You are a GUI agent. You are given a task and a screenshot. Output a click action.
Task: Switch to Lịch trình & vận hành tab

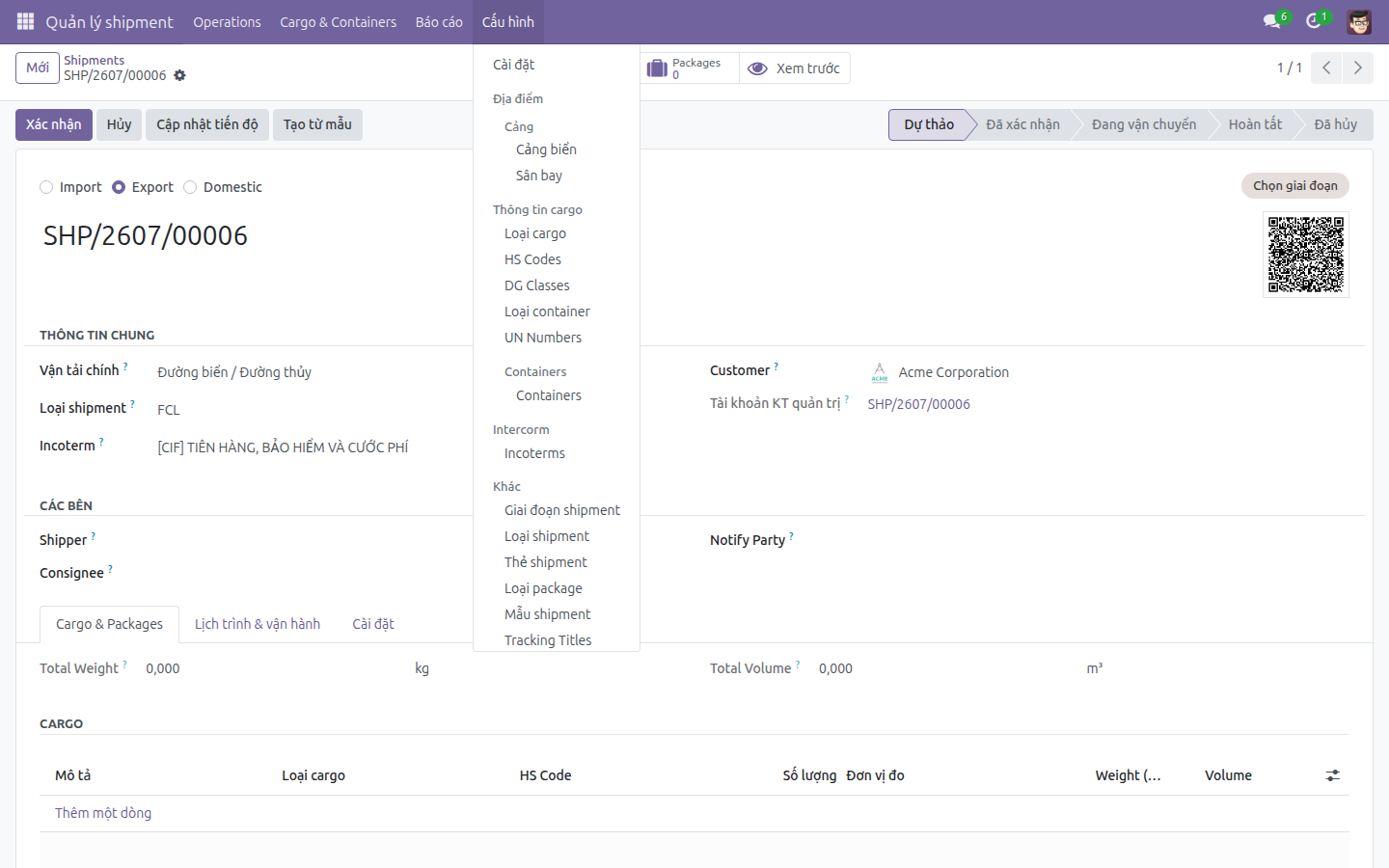(x=258, y=624)
